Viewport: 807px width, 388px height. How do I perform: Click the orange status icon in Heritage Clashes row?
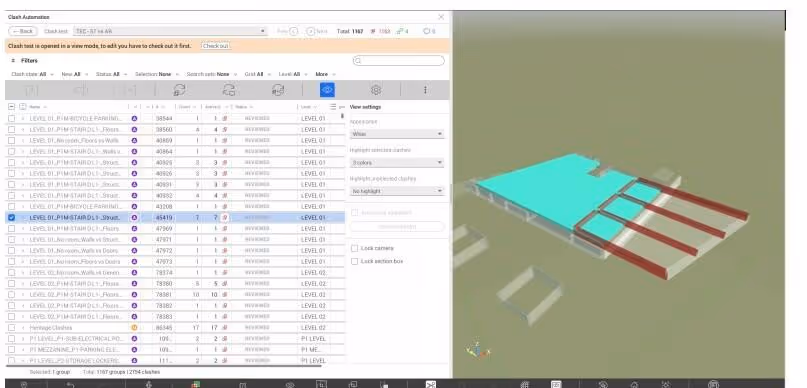(x=134, y=328)
